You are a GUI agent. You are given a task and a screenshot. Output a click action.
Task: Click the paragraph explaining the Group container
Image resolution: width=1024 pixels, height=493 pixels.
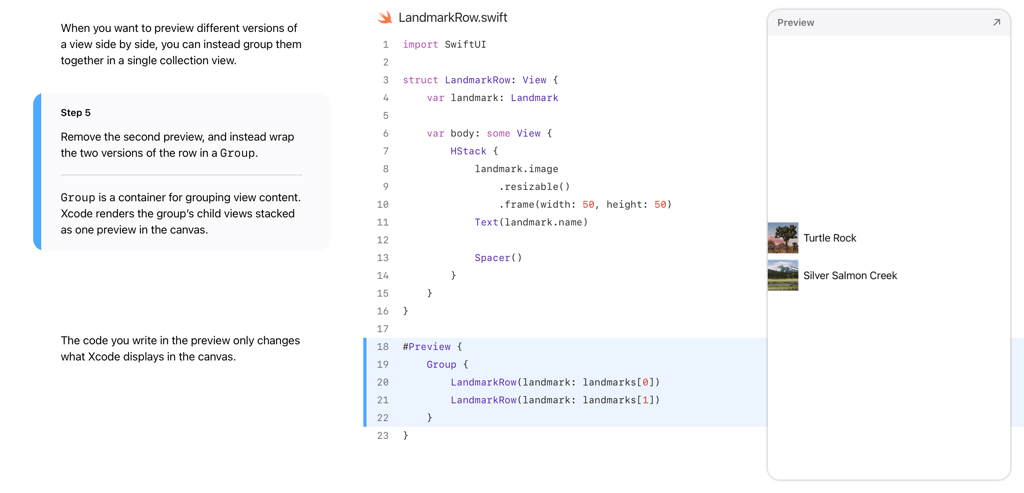[180, 213]
